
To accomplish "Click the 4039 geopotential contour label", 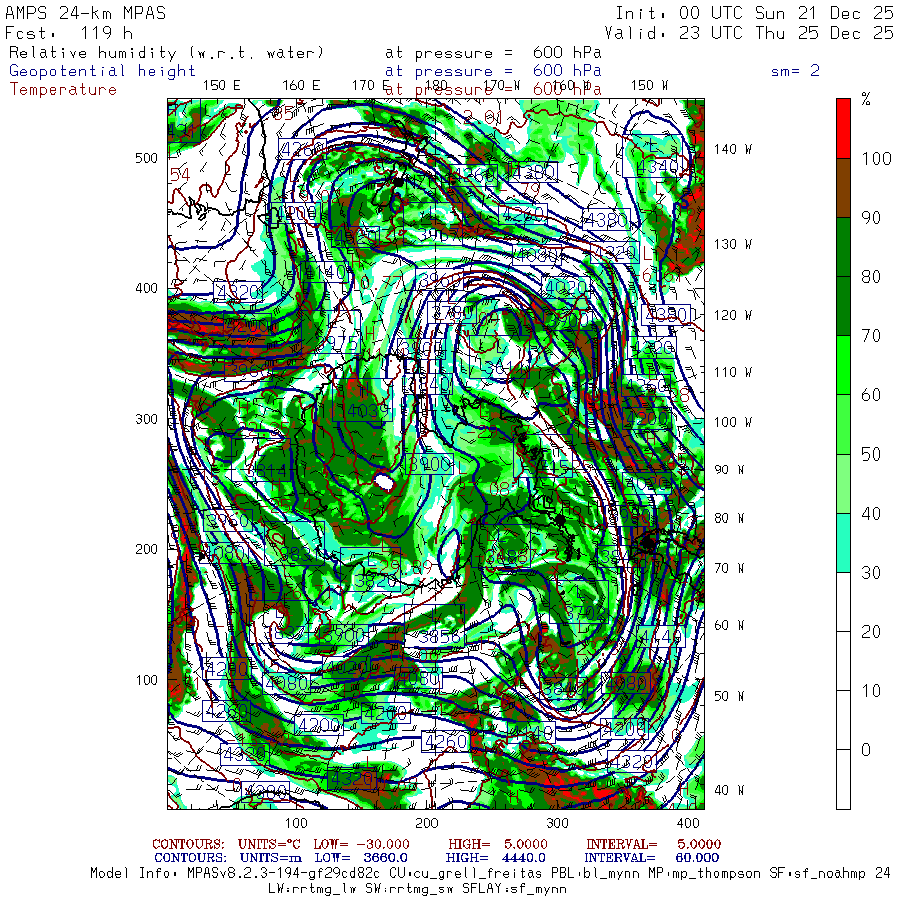I will 366,410.
